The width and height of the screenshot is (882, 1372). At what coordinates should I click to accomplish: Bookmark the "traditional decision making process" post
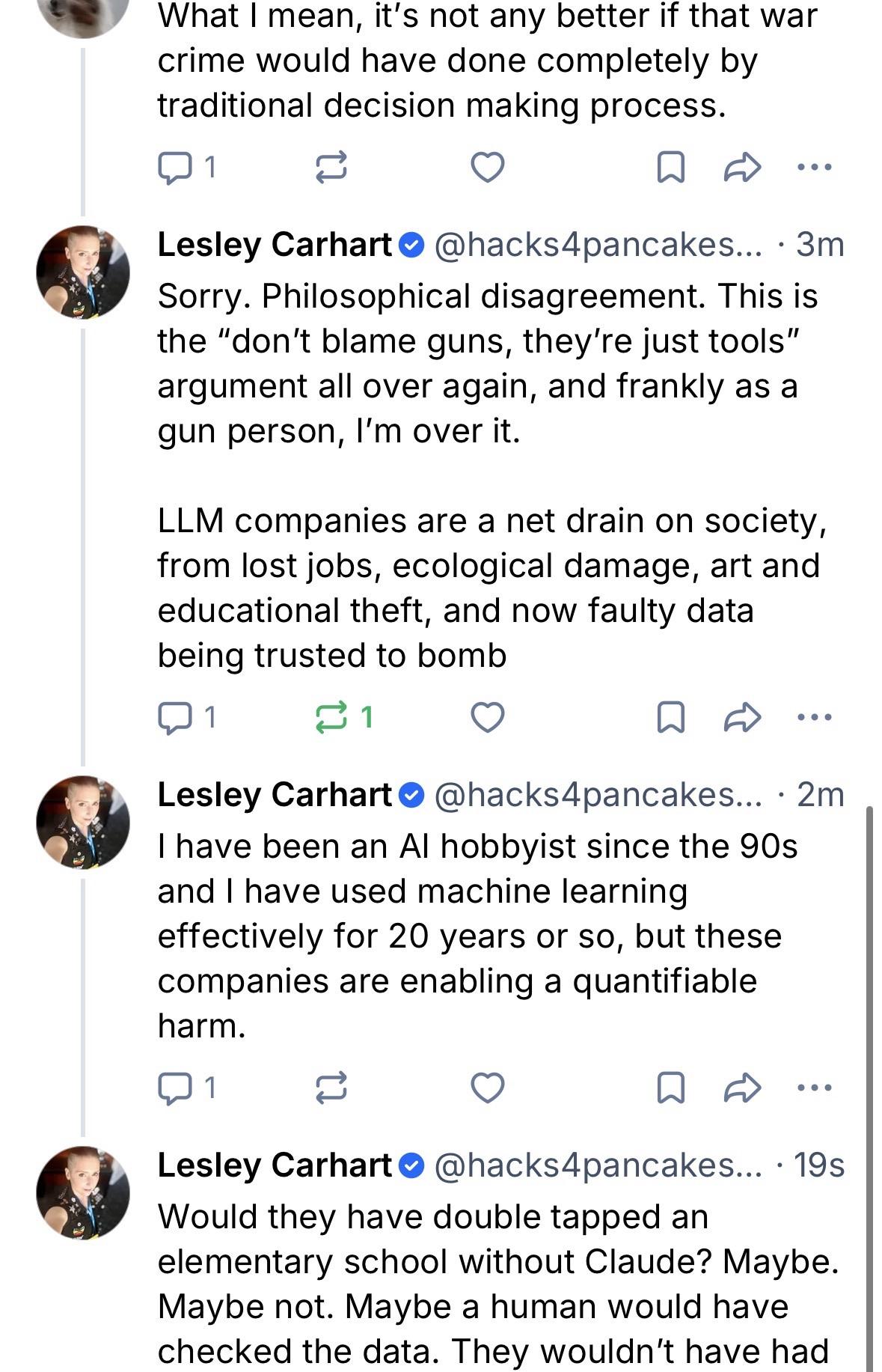(670, 168)
